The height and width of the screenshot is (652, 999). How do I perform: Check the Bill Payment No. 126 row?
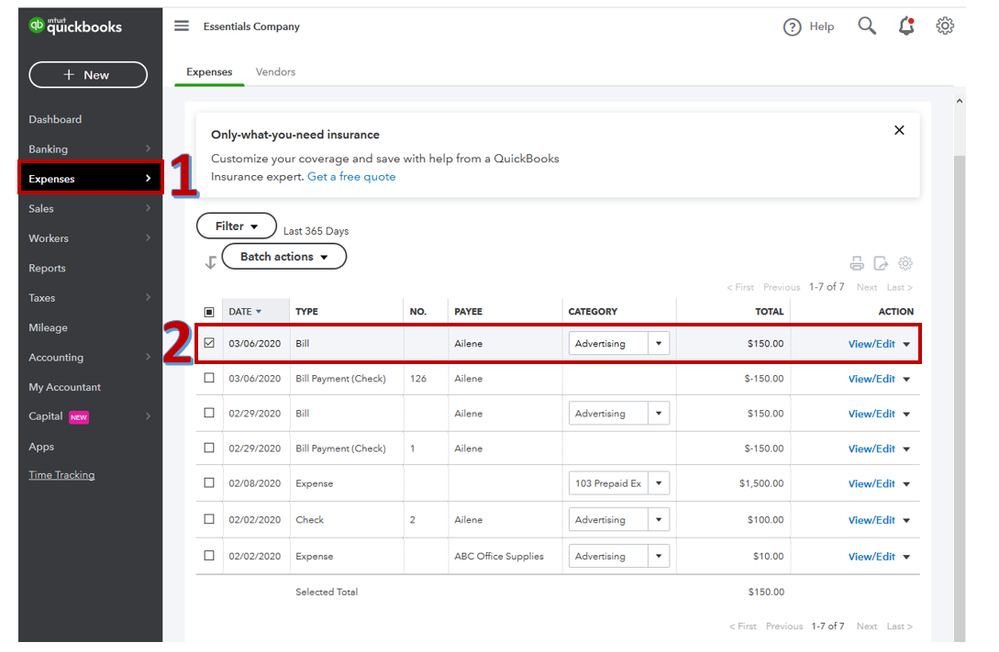pyautogui.click(x=209, y=378)
